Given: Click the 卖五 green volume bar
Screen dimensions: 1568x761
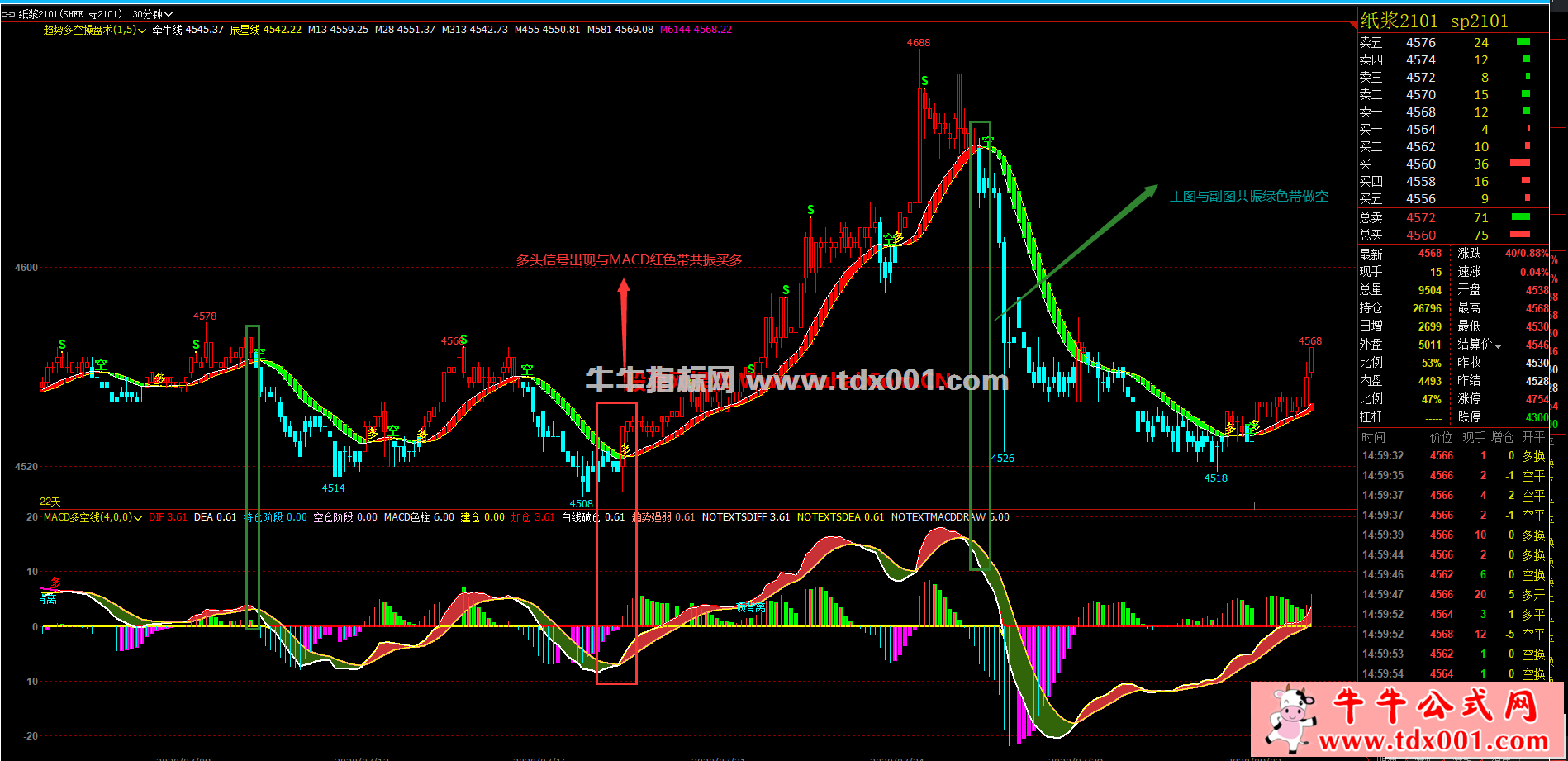Looking at the screenshot, I should 1523,42.
